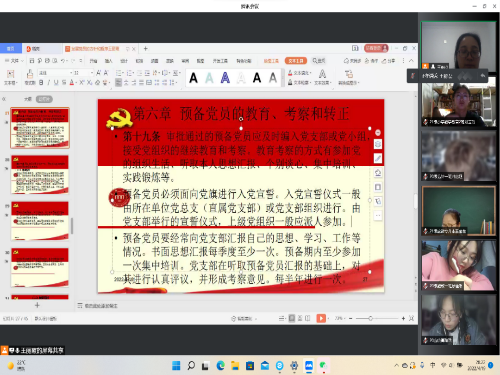Open the 文本工具 ribbon tab
The width and height of the screenshot is (500, 375).
296,61
